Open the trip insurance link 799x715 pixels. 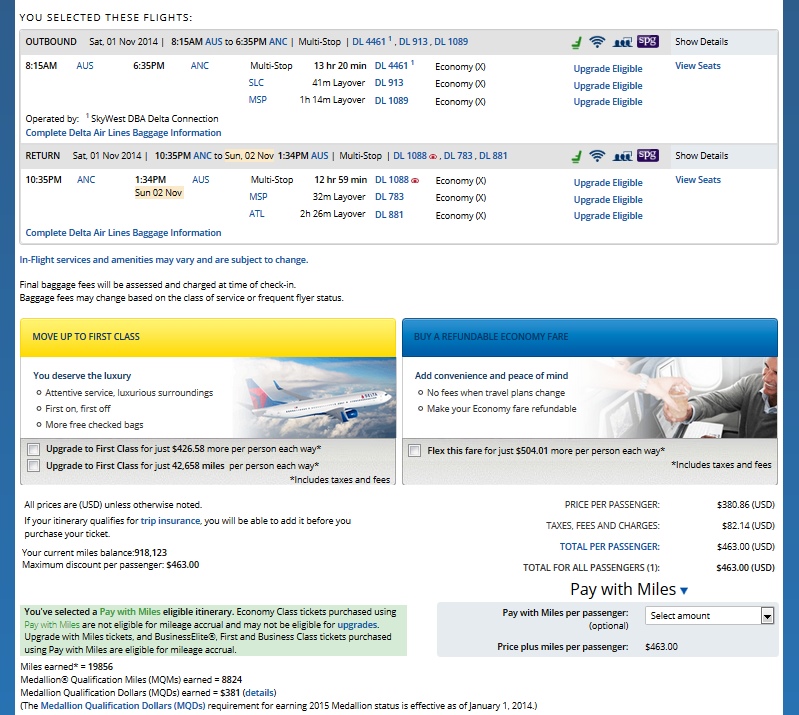click(170, 521)
